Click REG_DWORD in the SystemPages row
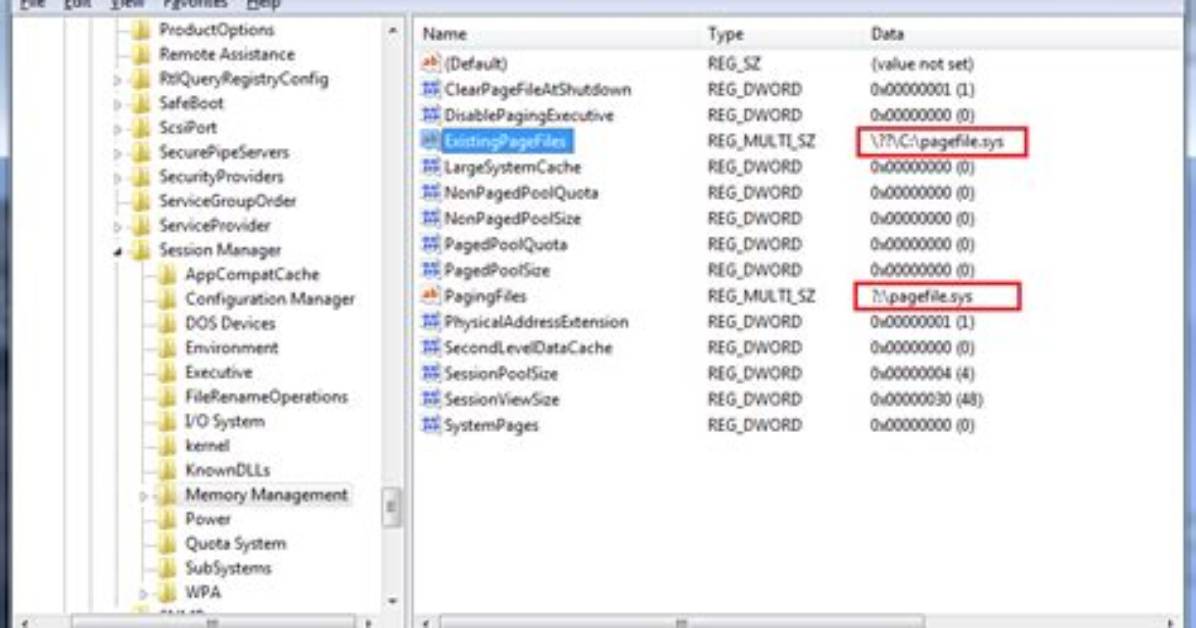The height and width of the screenshot is (628, 1196). (754, 425)
